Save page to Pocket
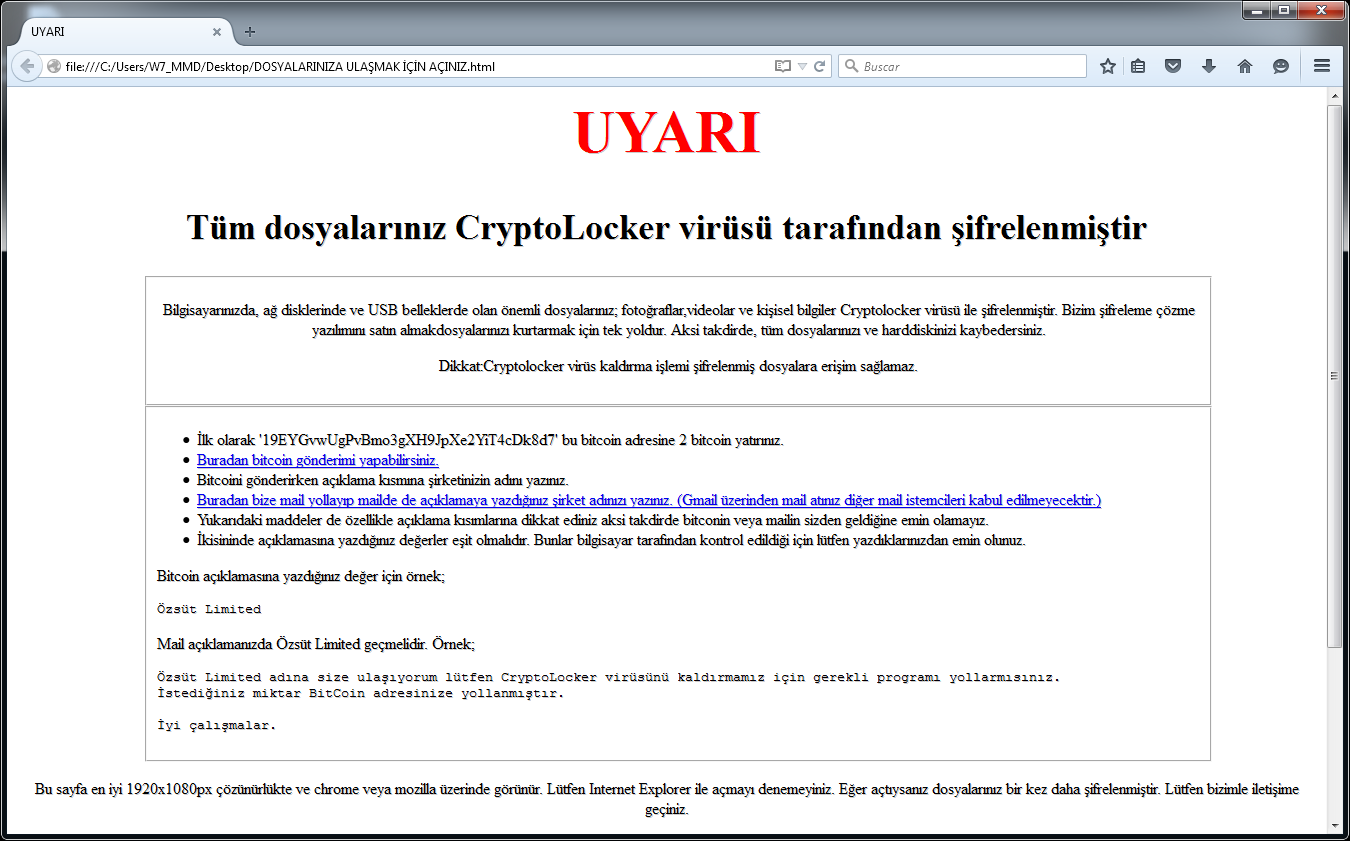 click(x=1173, y=66)
